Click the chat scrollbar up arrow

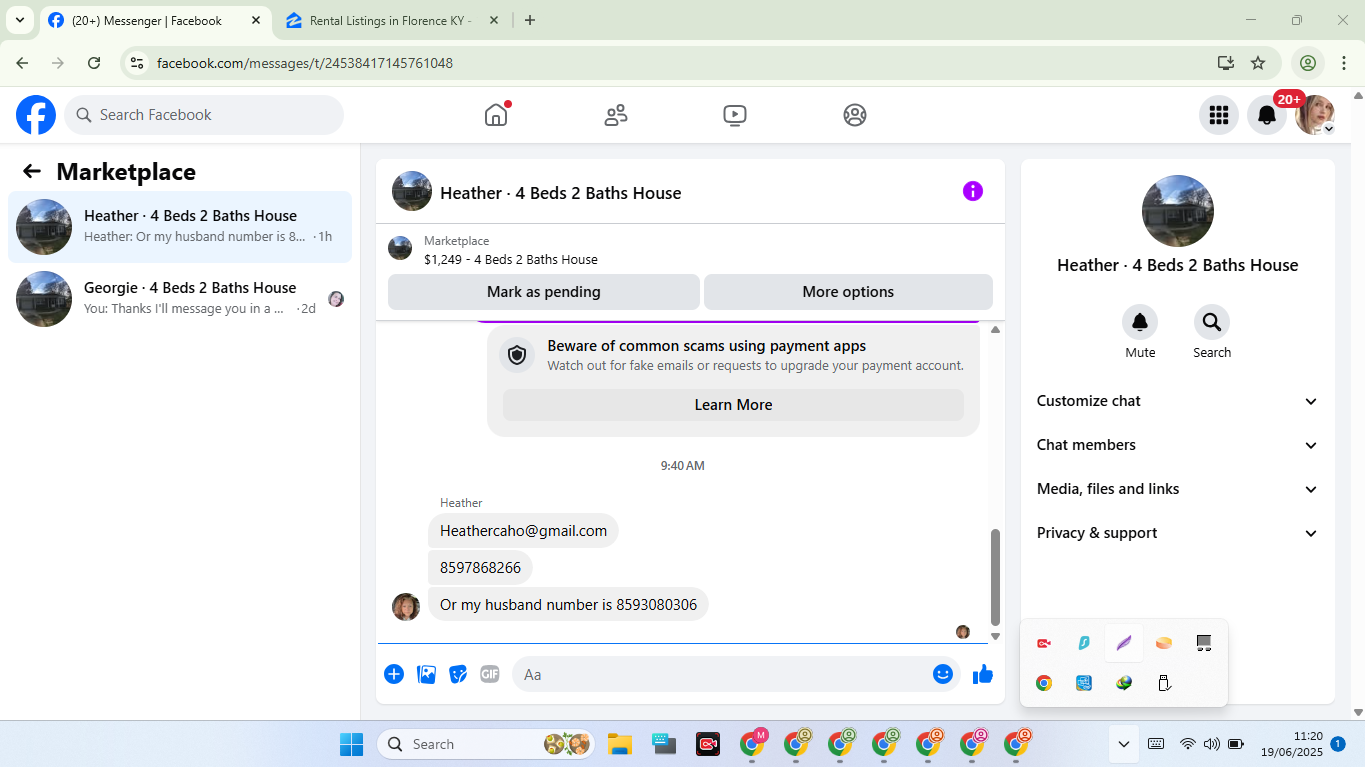995,329
